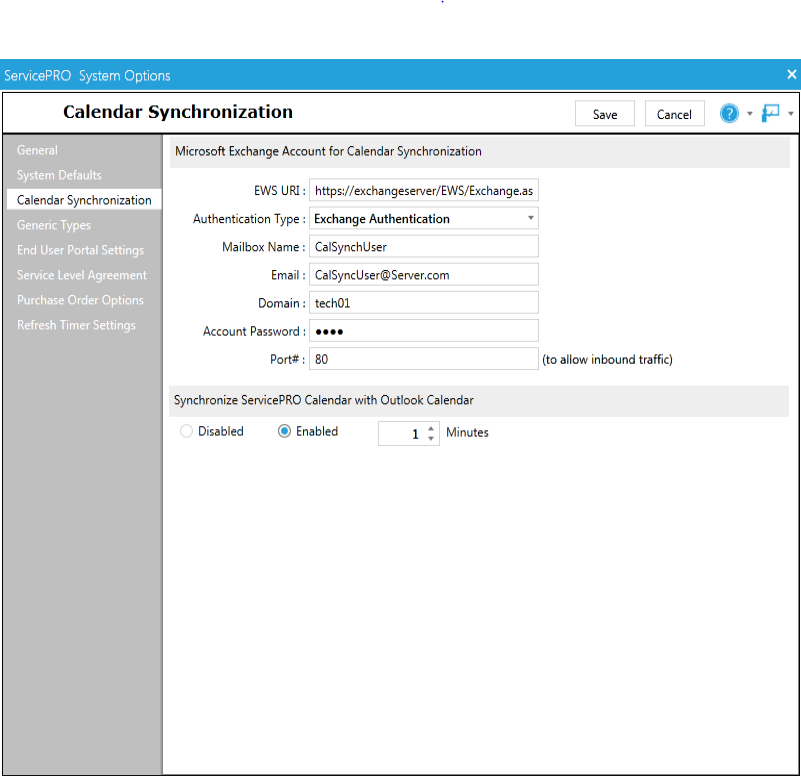801x776 pixels.
Task: Cancel changes to calendar settings
Action: click(674, 113)
